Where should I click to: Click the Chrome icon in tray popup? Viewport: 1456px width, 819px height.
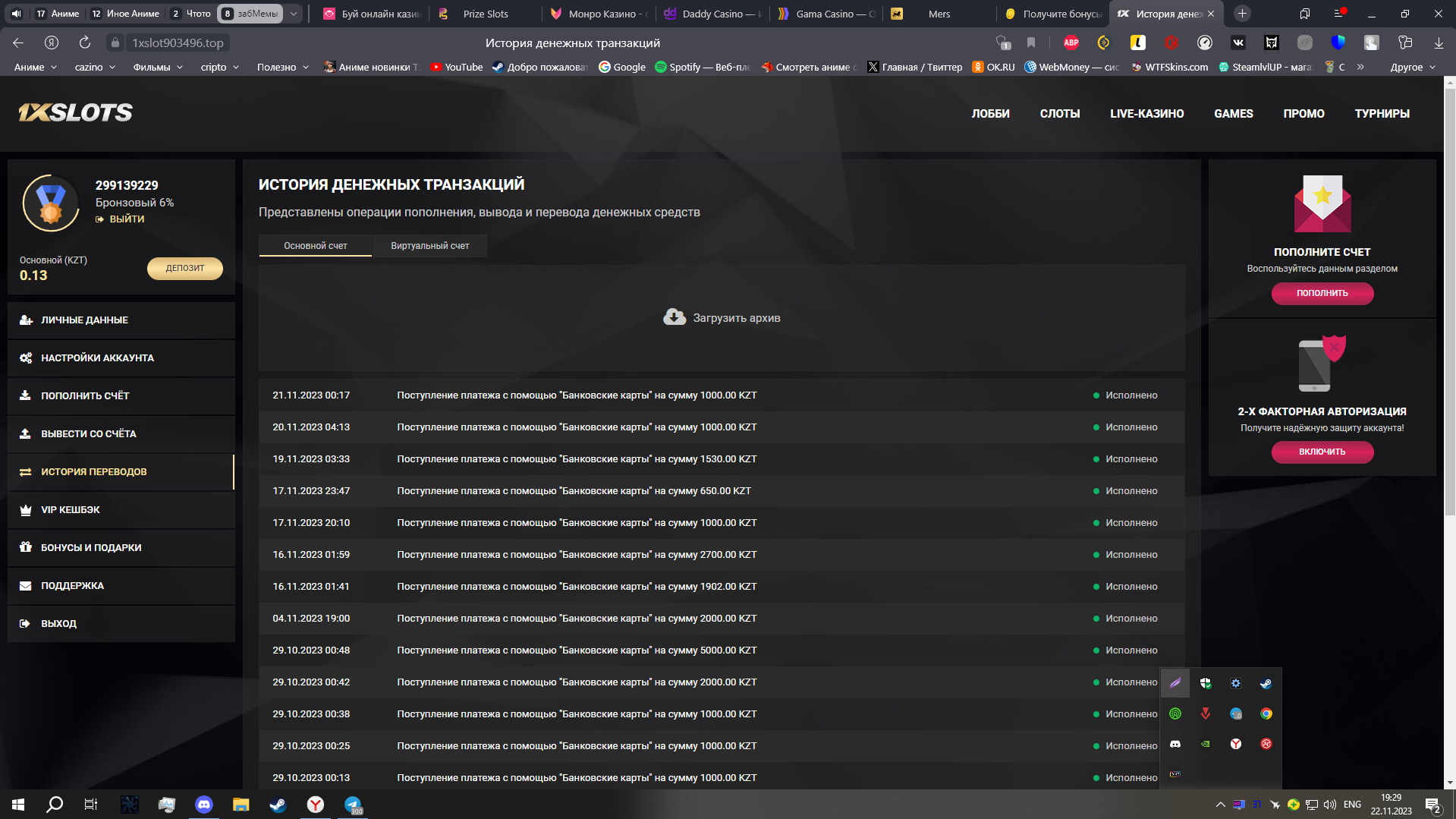point(1266,713)
